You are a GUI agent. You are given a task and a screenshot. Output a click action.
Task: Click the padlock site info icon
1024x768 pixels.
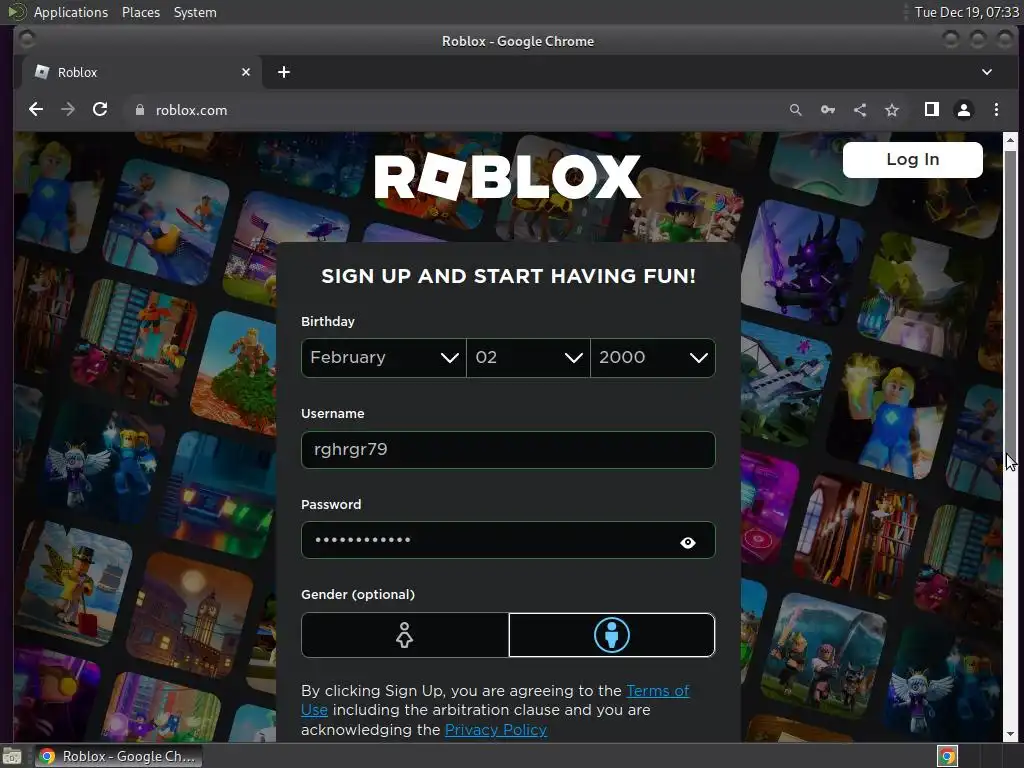click(x=139, y=110)
